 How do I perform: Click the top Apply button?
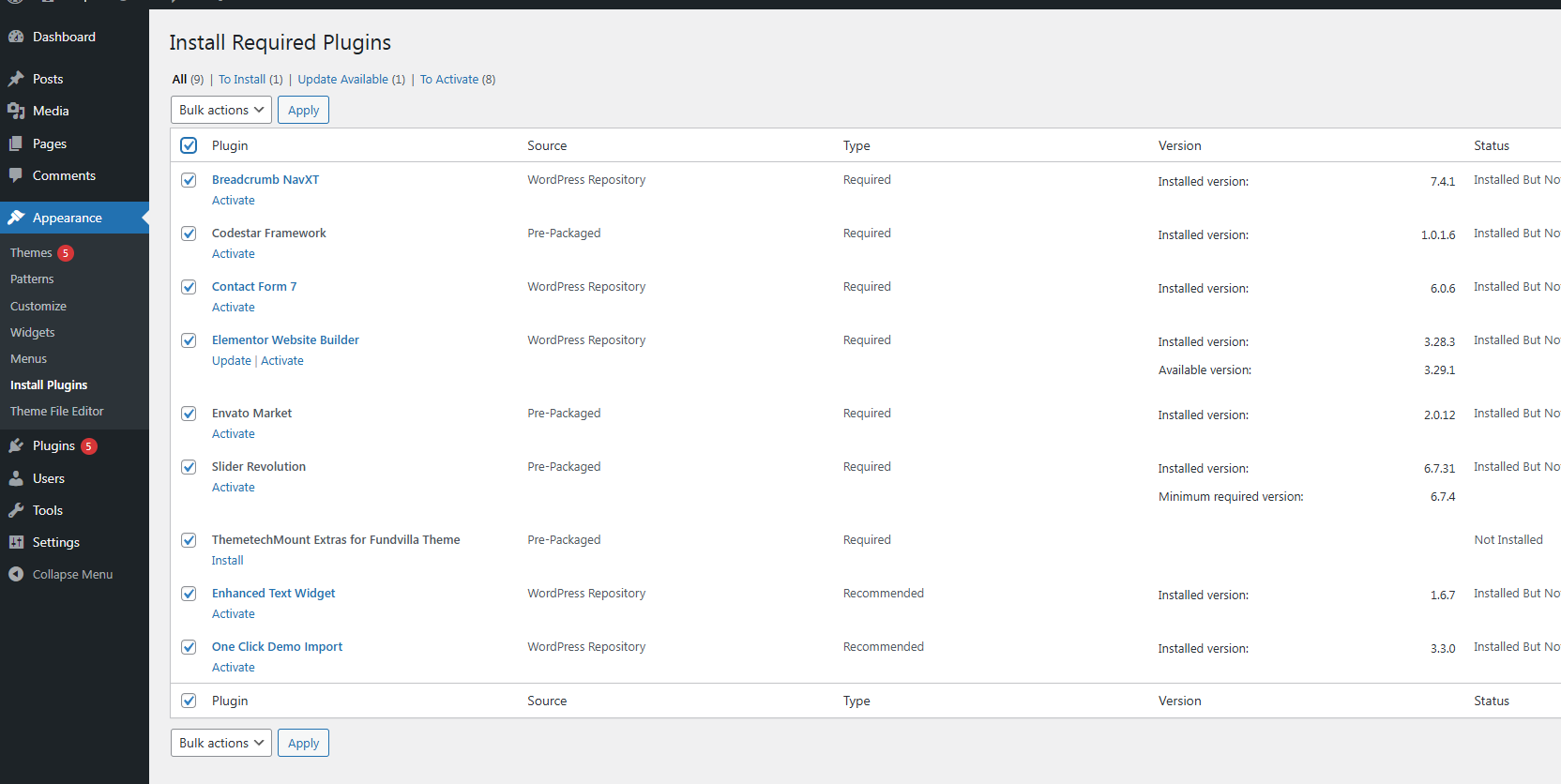click(303, 110)
